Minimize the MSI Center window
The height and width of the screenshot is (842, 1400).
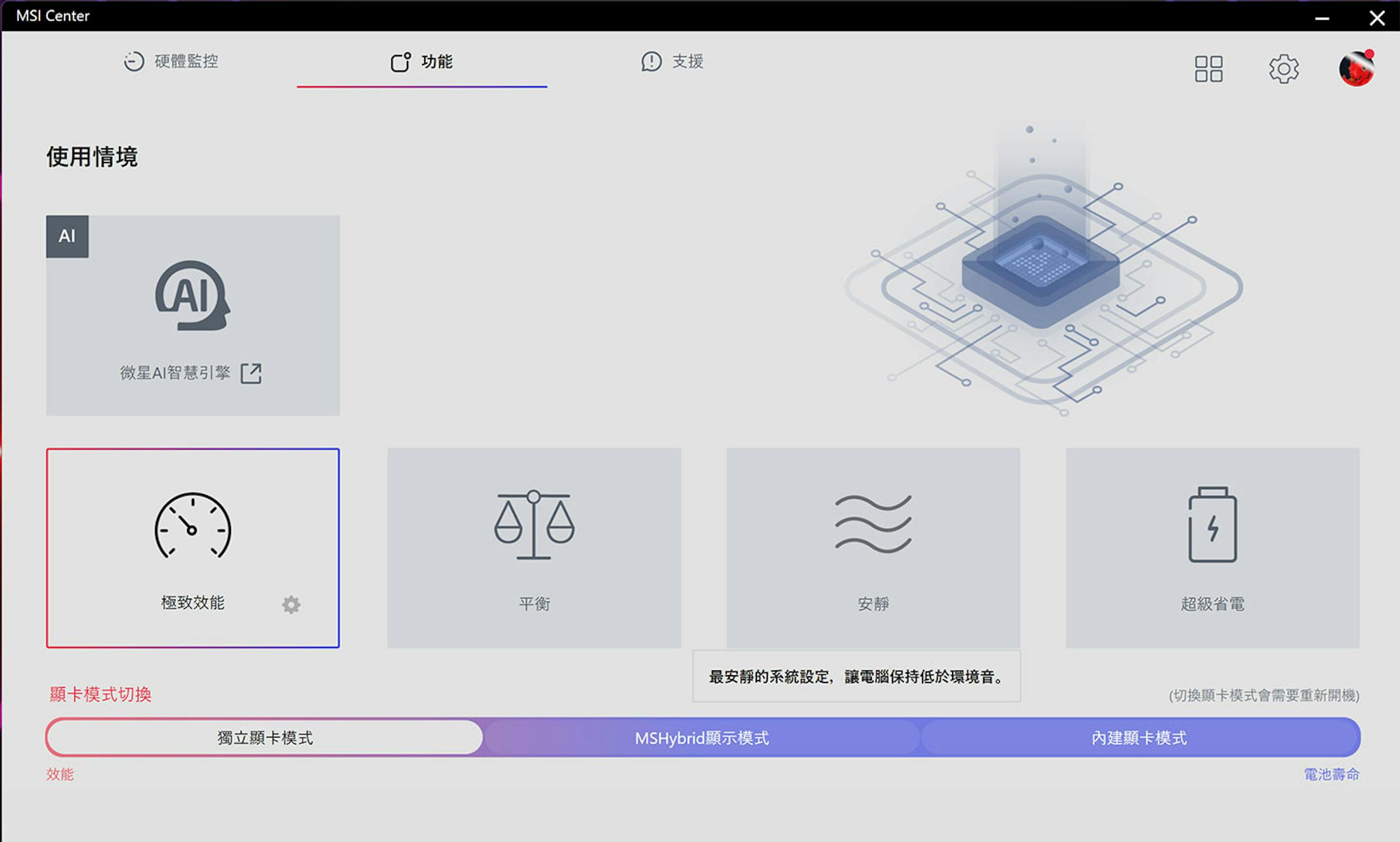tap(1322, 18)
